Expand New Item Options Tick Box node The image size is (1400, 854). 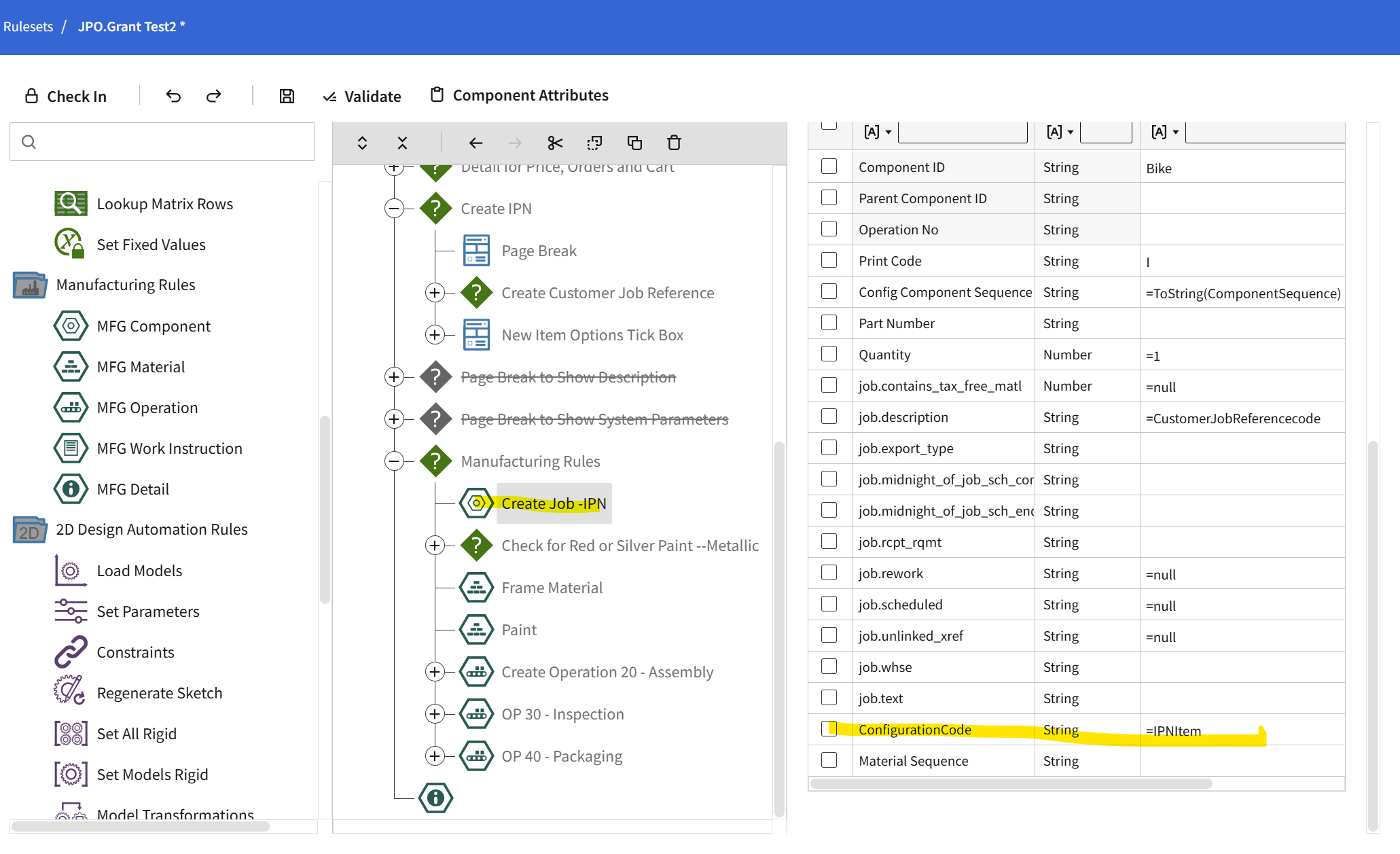tap(435, 335)
